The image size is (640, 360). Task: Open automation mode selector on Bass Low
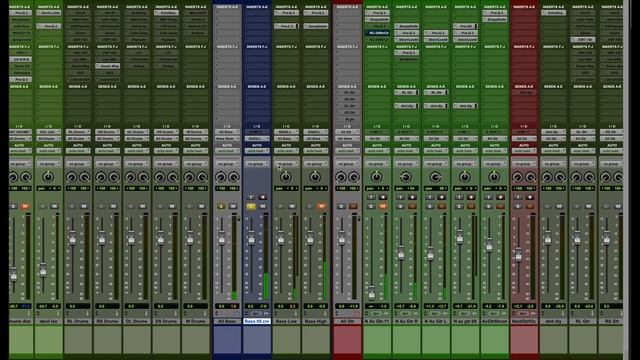(286, 151)
